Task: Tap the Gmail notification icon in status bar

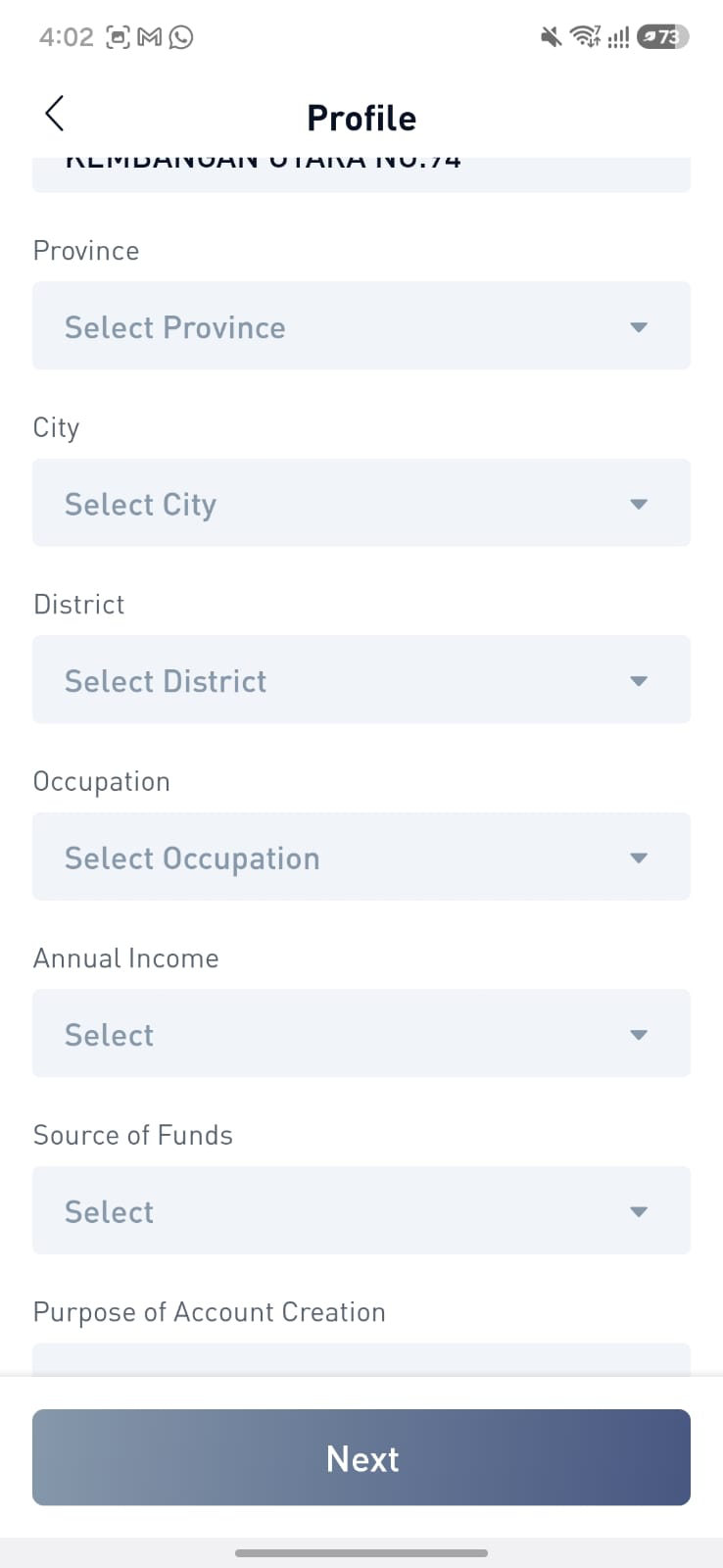Action: pos(149,37)
